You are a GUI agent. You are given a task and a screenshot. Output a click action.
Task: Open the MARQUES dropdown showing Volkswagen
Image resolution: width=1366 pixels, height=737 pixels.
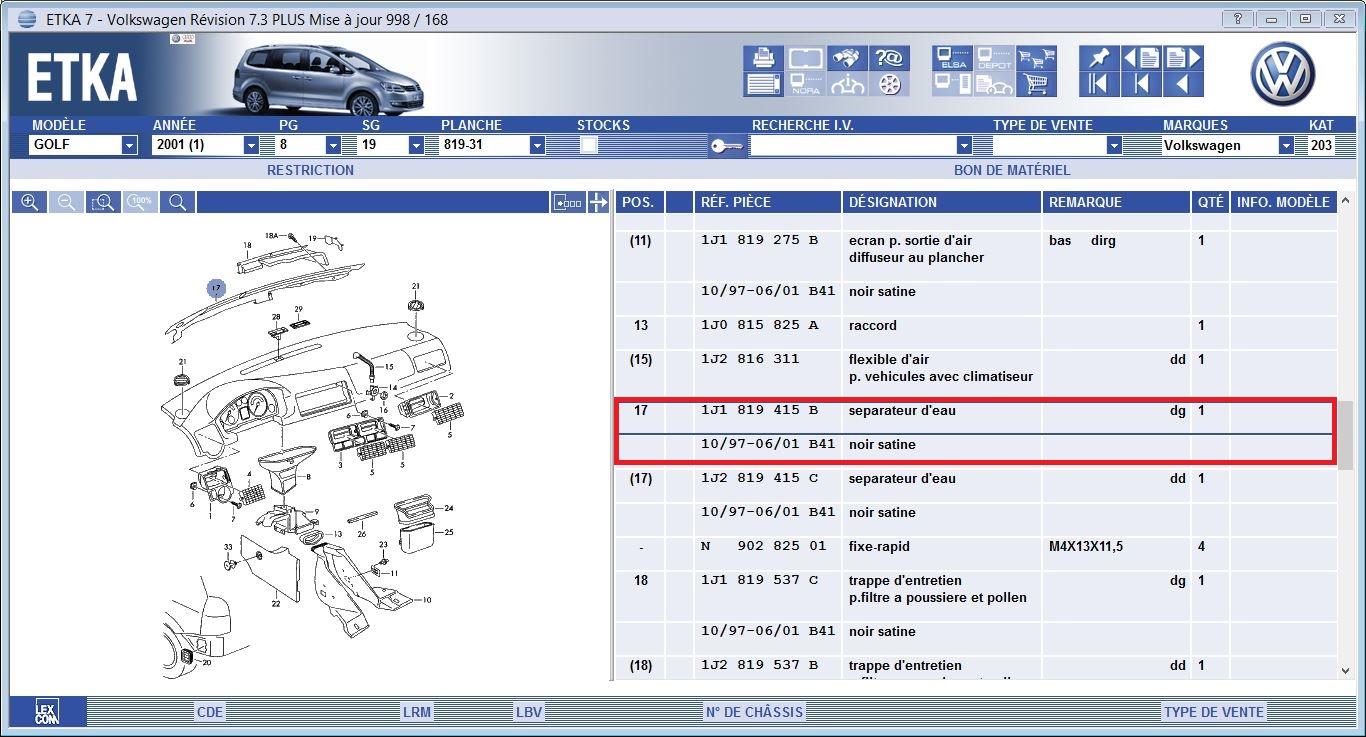point(1286,145)
